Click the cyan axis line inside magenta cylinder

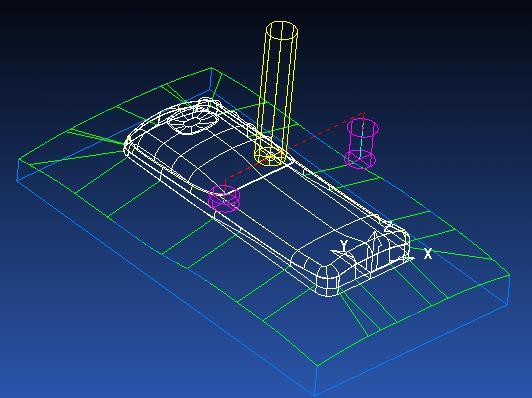click(x=362, y=138)
